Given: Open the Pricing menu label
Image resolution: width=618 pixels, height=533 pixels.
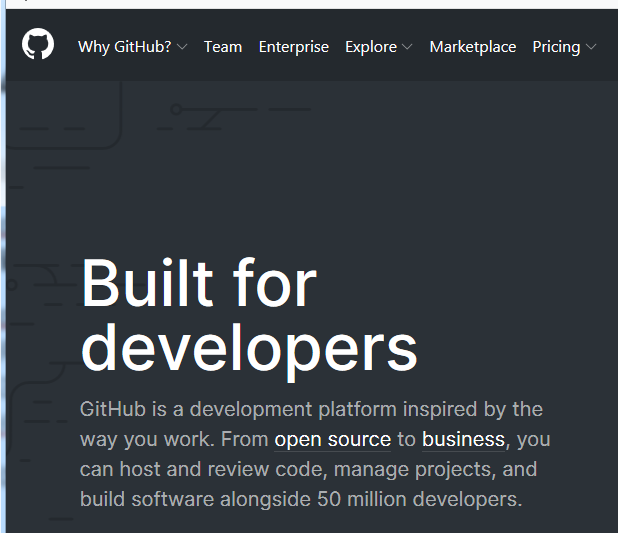Looking at the screenshot, I should 556,47.
